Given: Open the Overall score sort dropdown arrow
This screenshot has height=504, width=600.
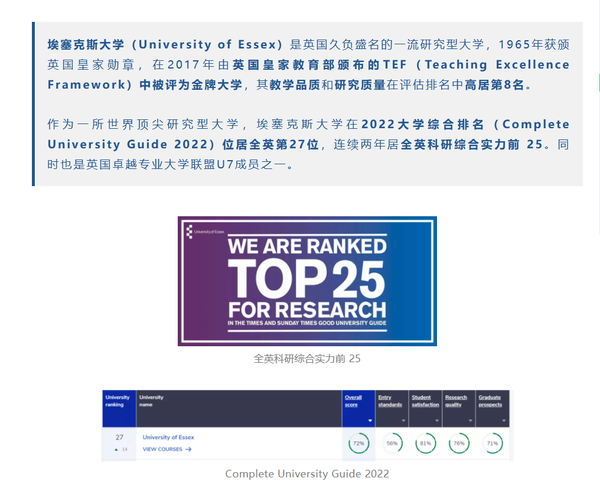Looking at the screenshot, I should 370,421.
